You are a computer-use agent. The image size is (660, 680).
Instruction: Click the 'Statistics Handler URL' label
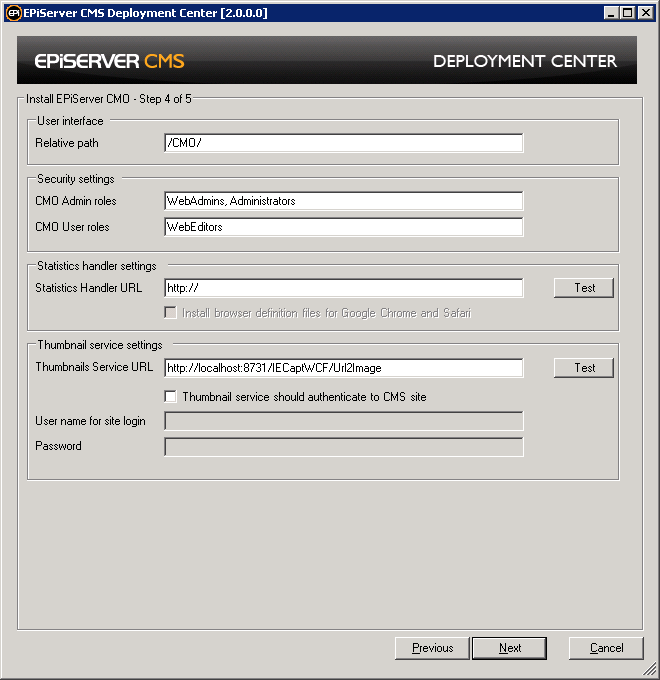[x=88, y=288]
